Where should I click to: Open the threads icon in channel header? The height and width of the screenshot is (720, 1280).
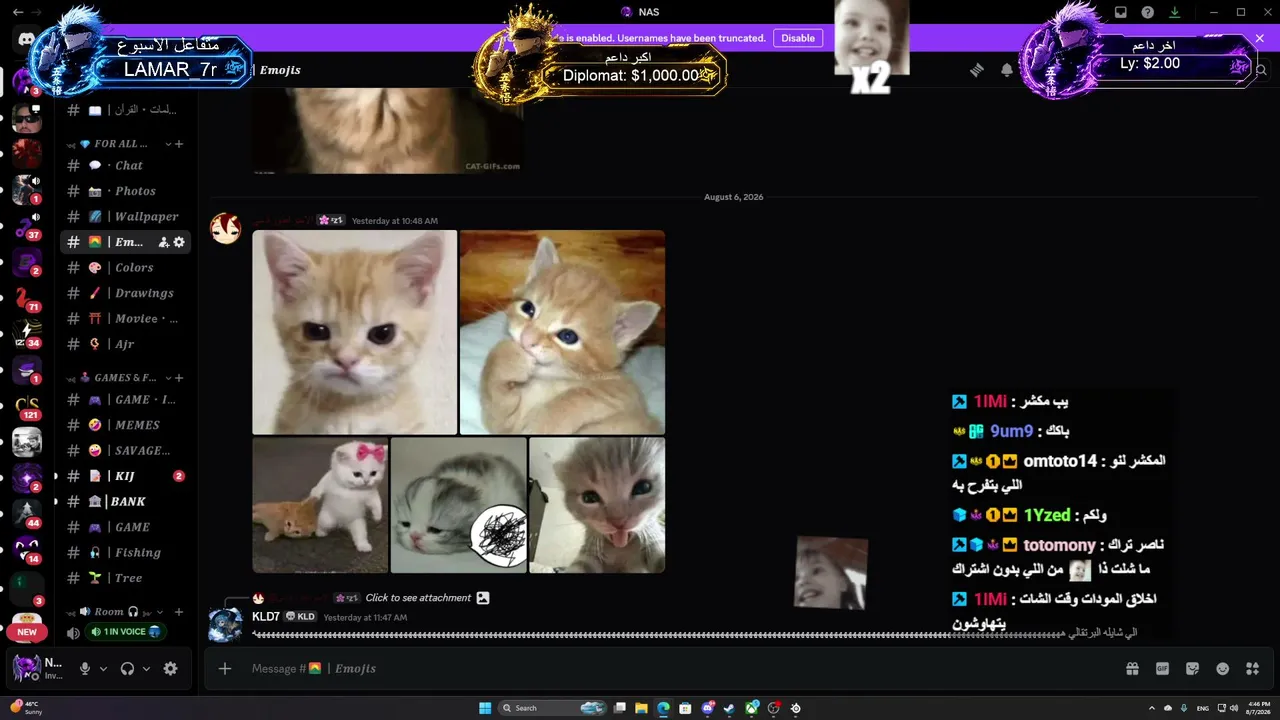[x=977, y=70]
